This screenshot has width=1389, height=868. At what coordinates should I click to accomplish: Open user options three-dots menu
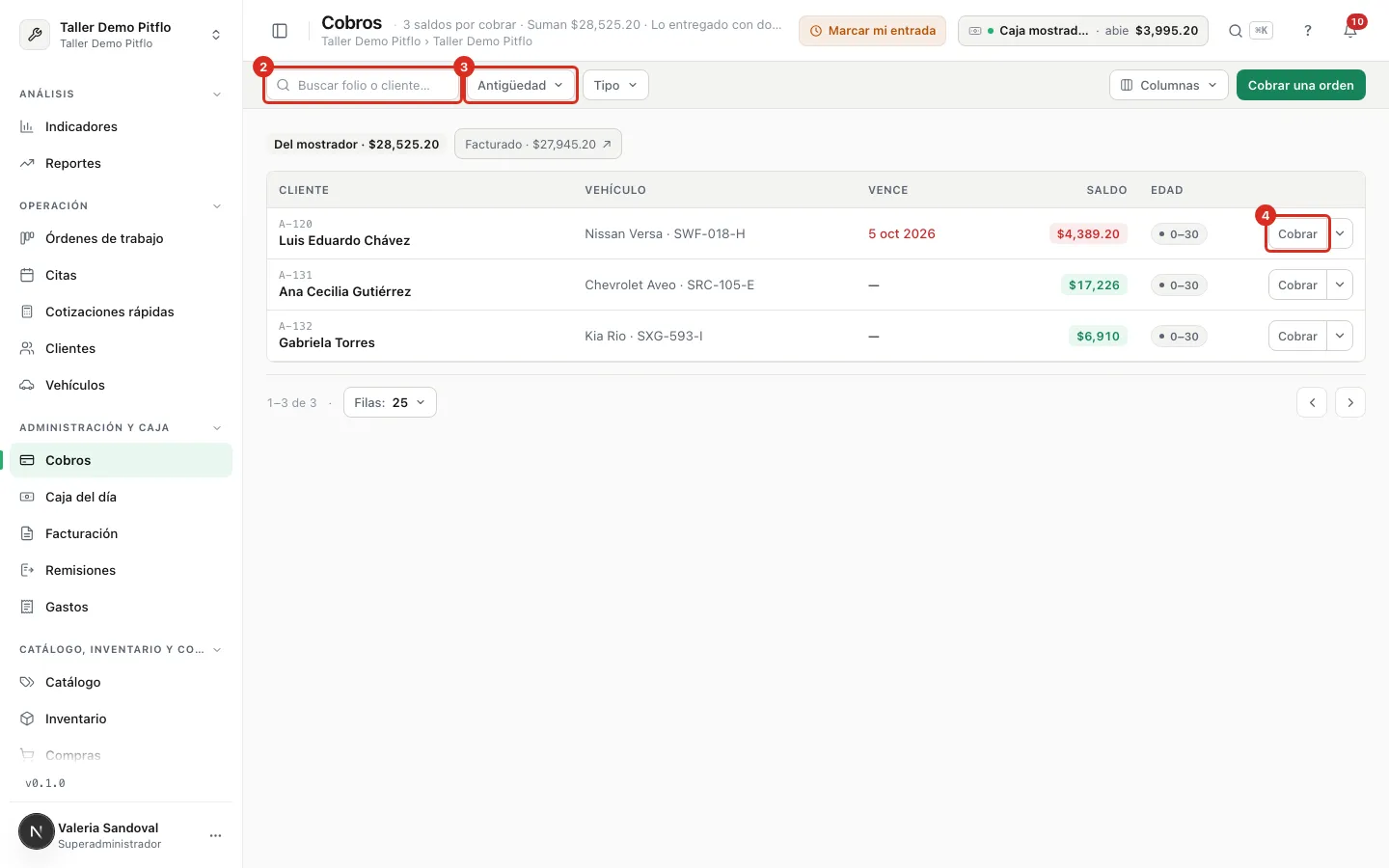[215, 835]
